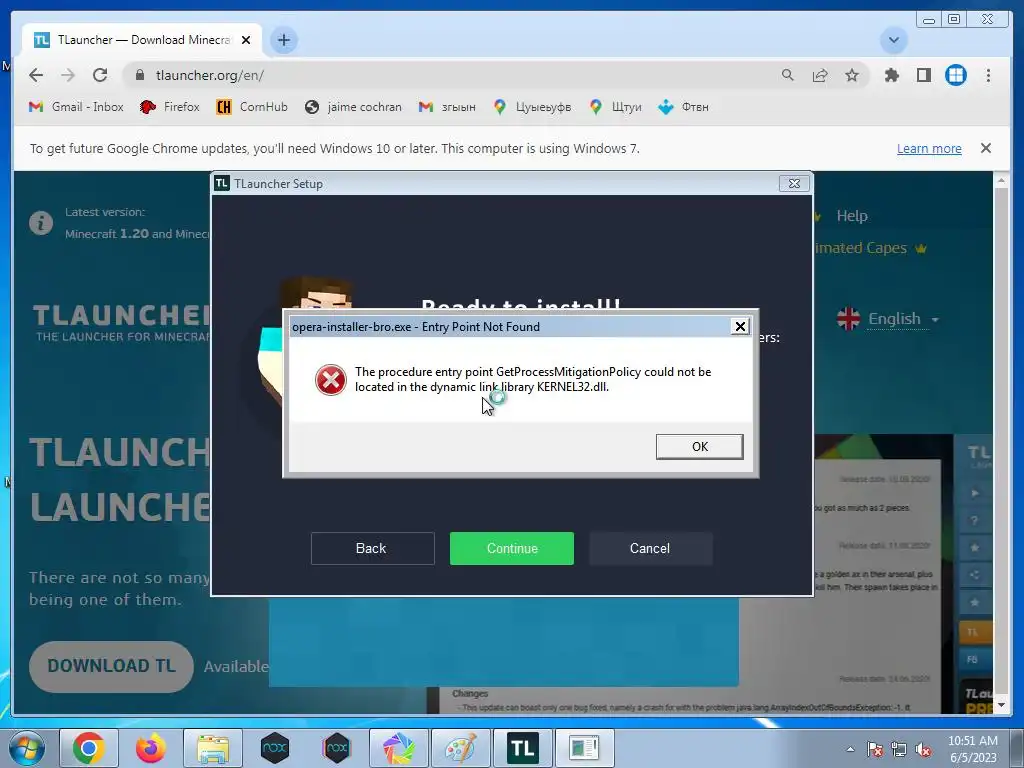Click the muted volume tray icon

pyautogui.click(x=923, y=749)
